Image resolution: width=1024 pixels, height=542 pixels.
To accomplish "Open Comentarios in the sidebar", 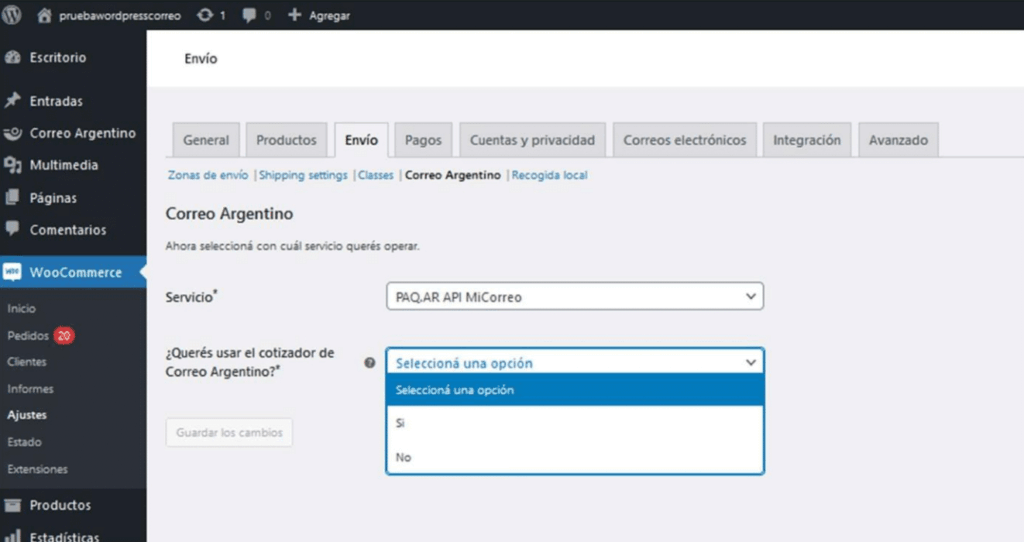I will click(67, 230).
